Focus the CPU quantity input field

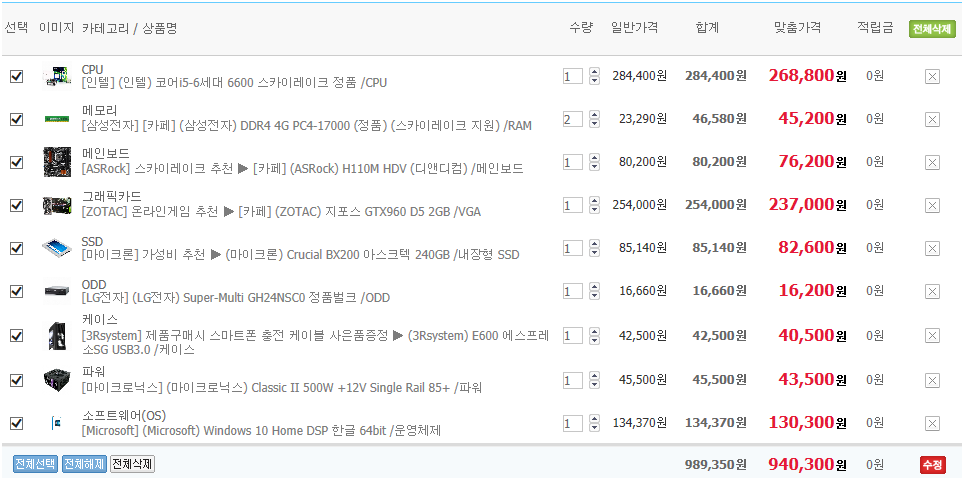coord(572,76)
